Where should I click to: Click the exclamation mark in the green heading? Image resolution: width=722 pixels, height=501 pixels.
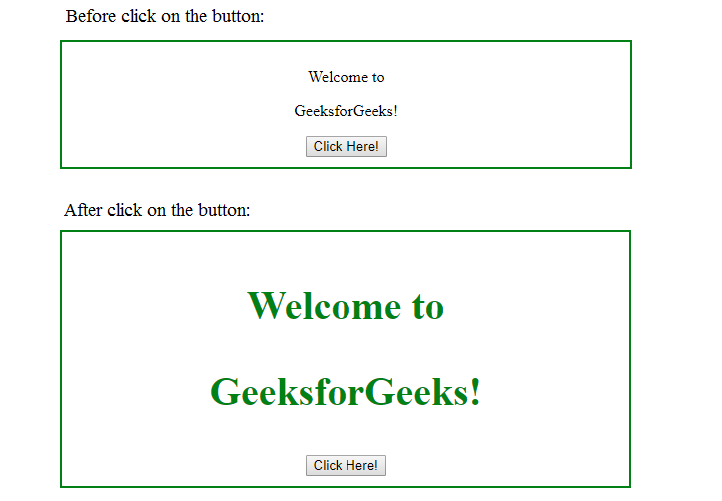pos(475,391)
